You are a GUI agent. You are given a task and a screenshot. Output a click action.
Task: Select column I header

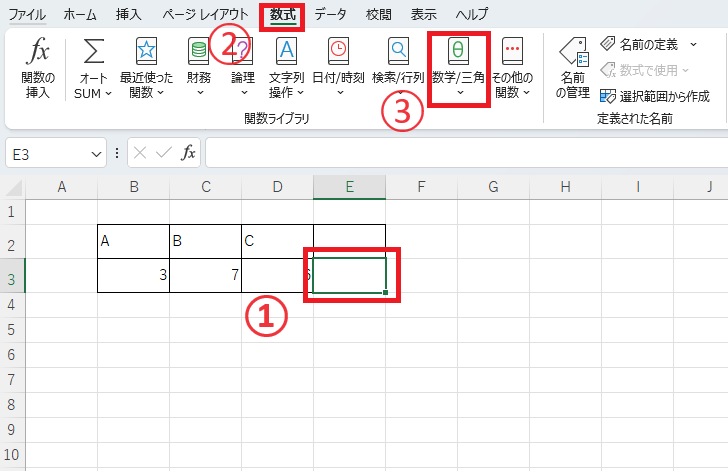point(637,187)
